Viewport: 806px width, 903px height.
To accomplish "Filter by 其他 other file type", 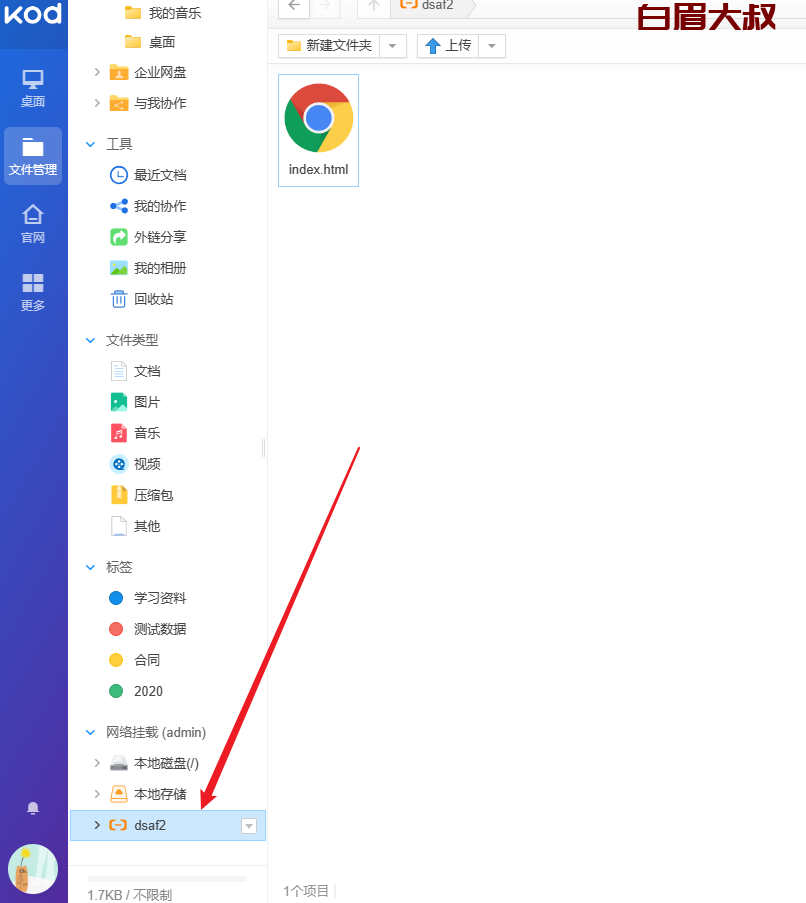I will (147, 527).
